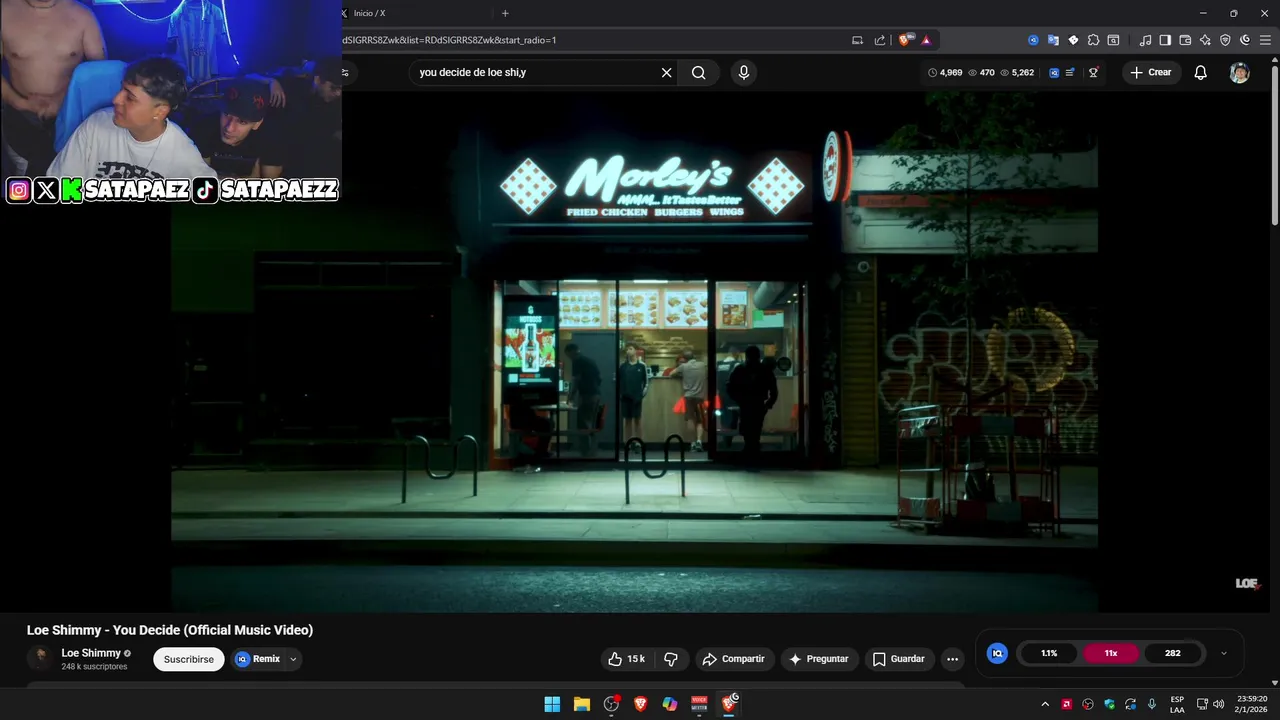The width and height of the screenshot is (1280, 720).
Task: Click the YouTube search magnifier button
Action: (x=698, y=72)
